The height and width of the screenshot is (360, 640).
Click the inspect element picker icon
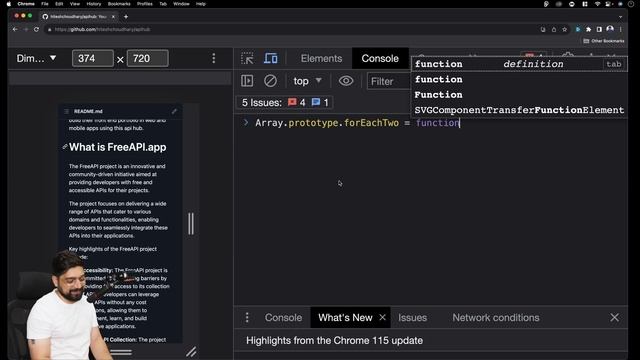click(247, 58)
